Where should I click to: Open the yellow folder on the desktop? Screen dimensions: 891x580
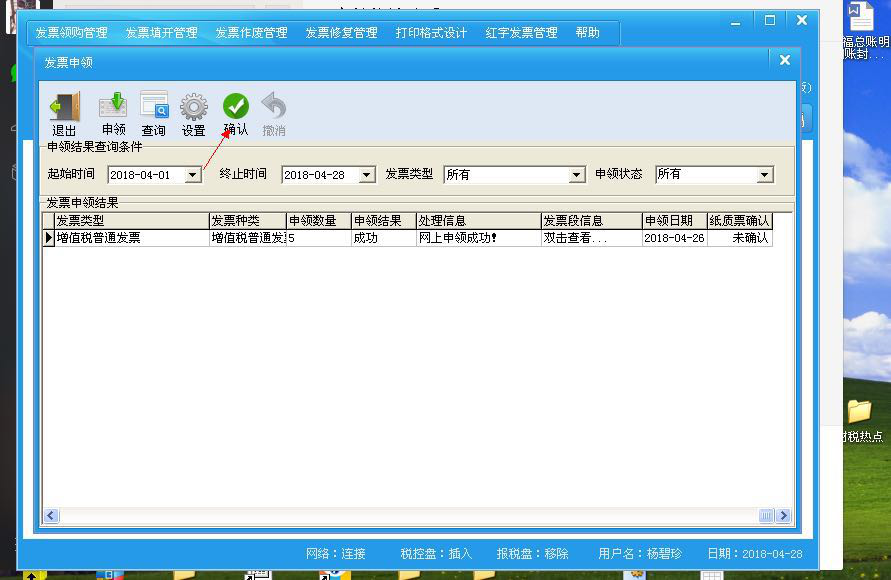(859, 411)
